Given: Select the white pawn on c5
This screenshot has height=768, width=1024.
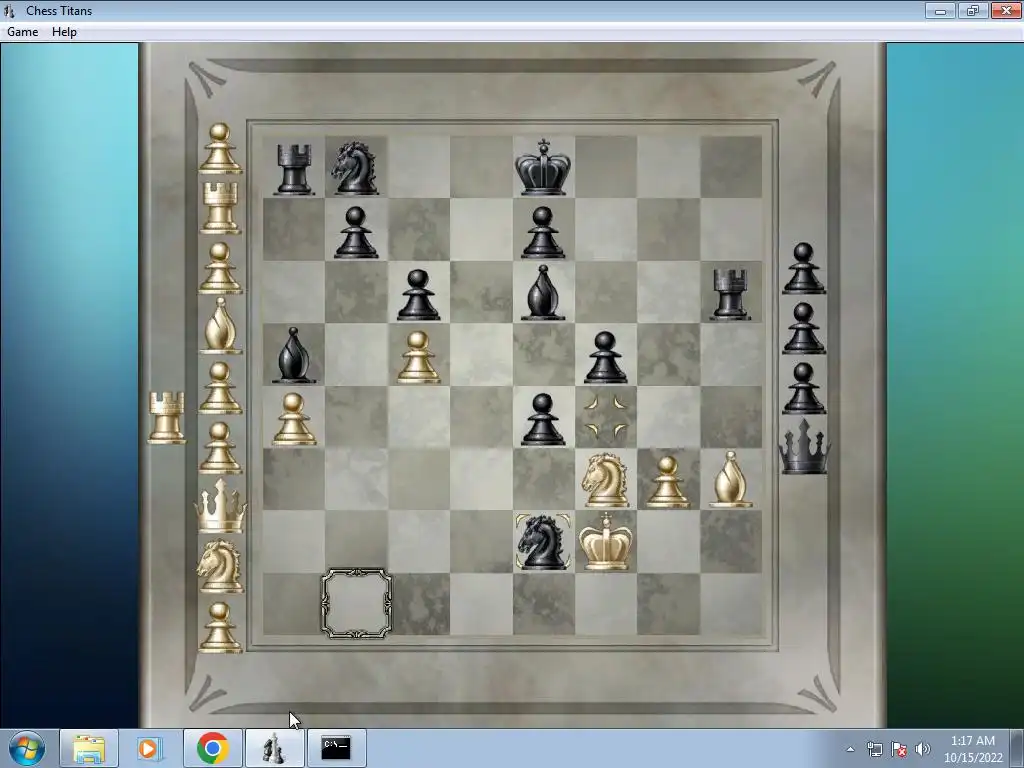Looking at the screenshot, I should pyautogui.click(x=418, y=357).
